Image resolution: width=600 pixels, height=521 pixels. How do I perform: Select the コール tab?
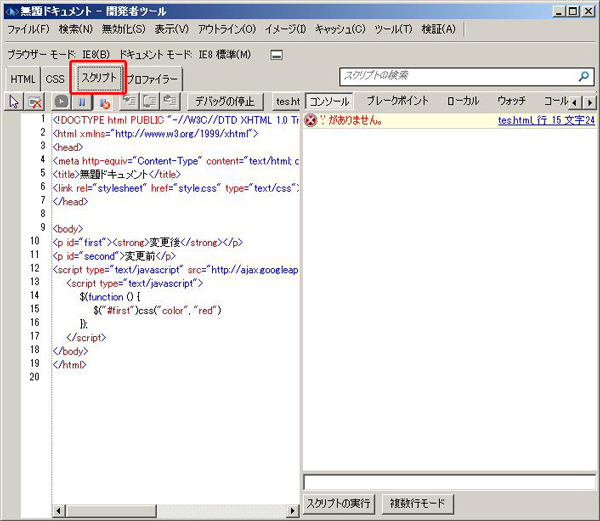point(556,101)
